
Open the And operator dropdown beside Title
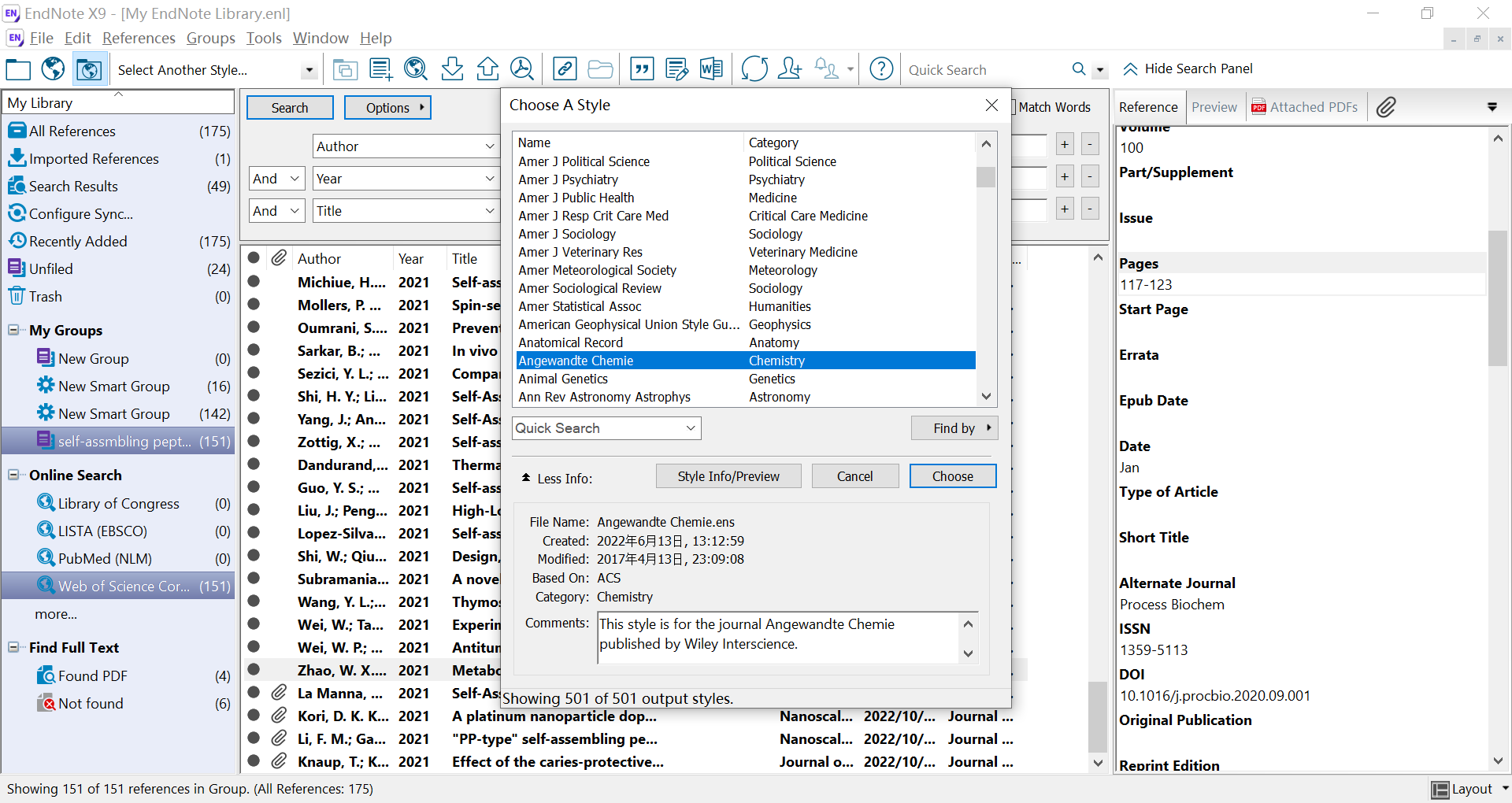[277, 211]
